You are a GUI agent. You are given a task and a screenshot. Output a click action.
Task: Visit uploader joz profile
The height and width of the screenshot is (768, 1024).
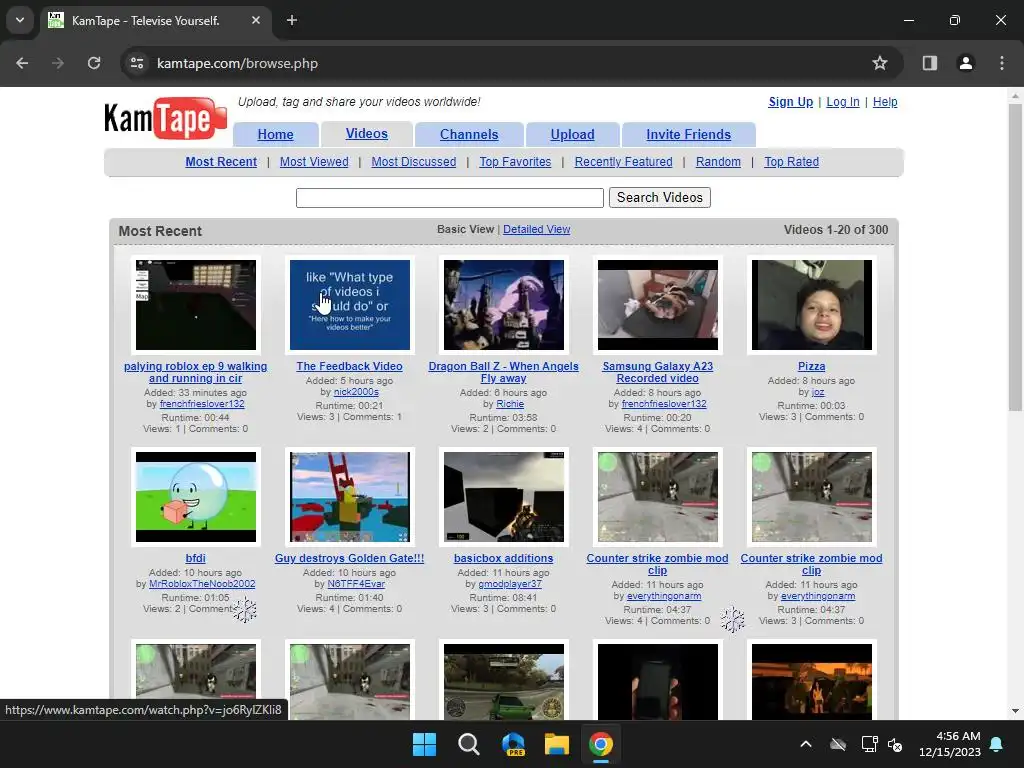(818, 392)
